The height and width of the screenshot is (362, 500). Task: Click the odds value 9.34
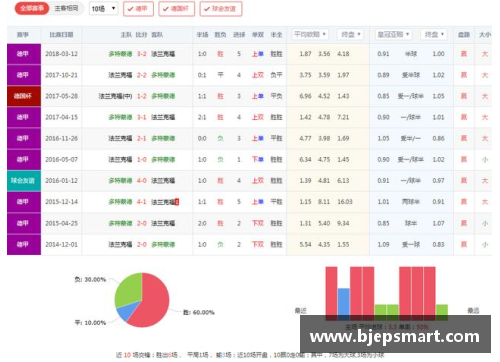[343, 223]
